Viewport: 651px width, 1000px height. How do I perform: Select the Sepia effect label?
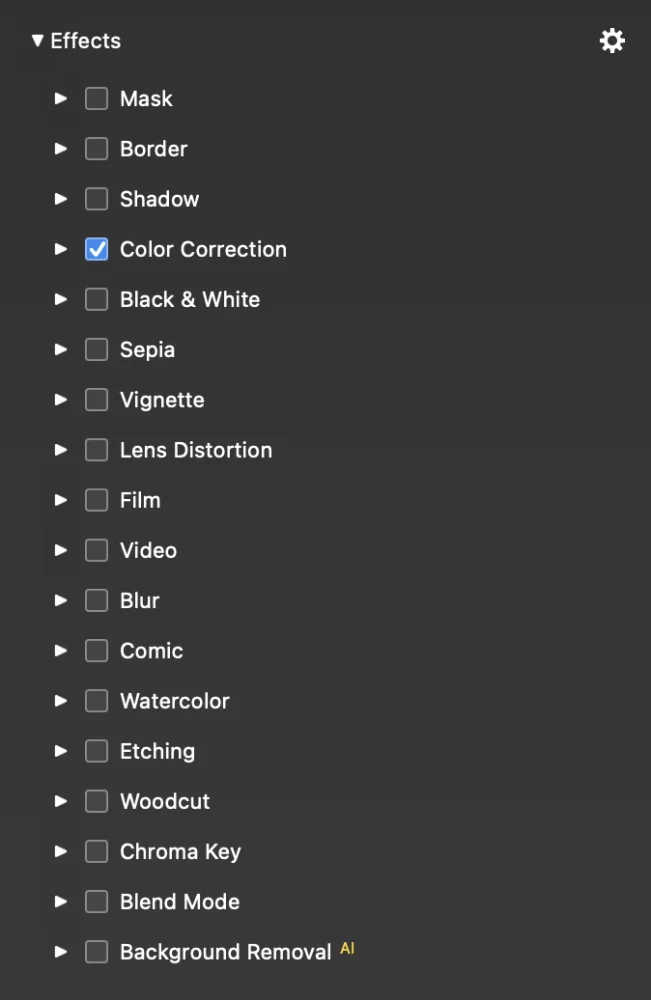click(147, 350)
